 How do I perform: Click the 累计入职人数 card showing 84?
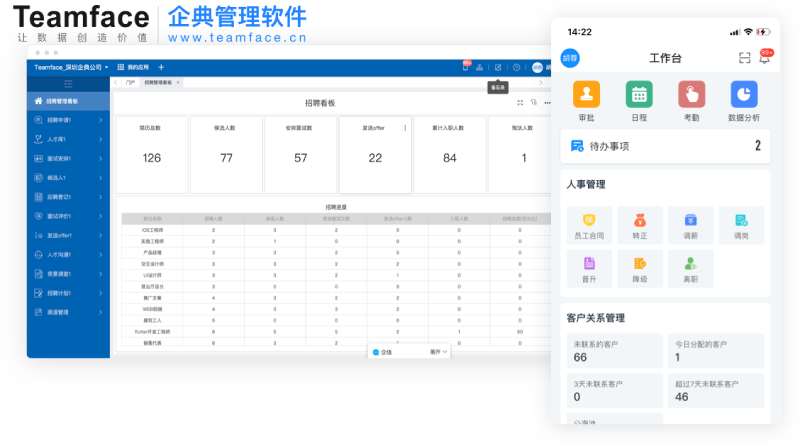coord(449,155)
